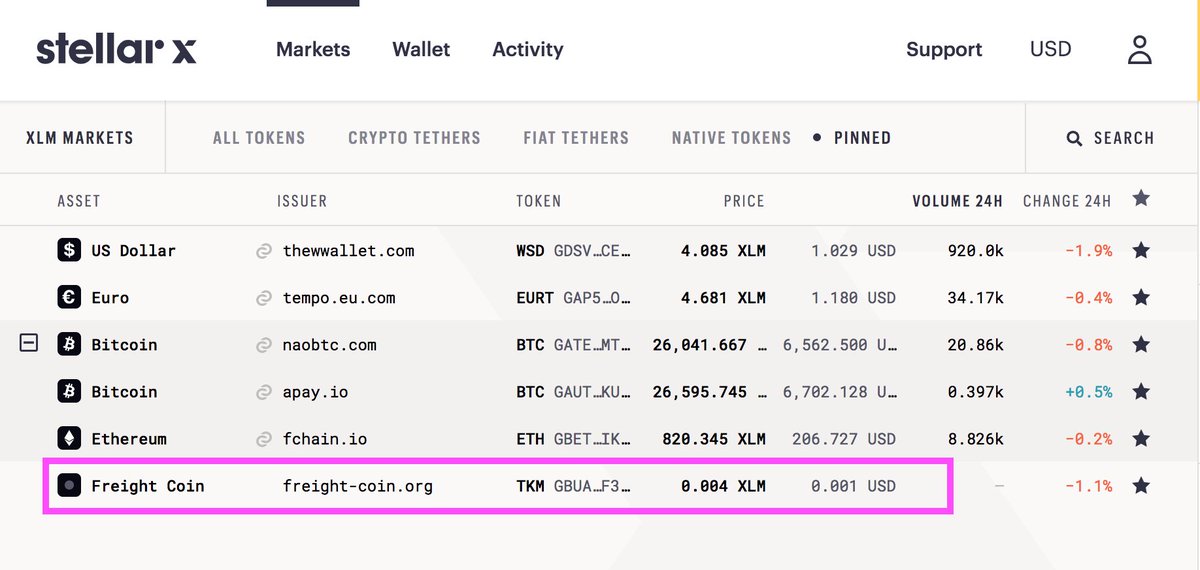Go to the Markets tab
The height and width of the screenshot is (570, 1200).
click(x=313, y=49)
